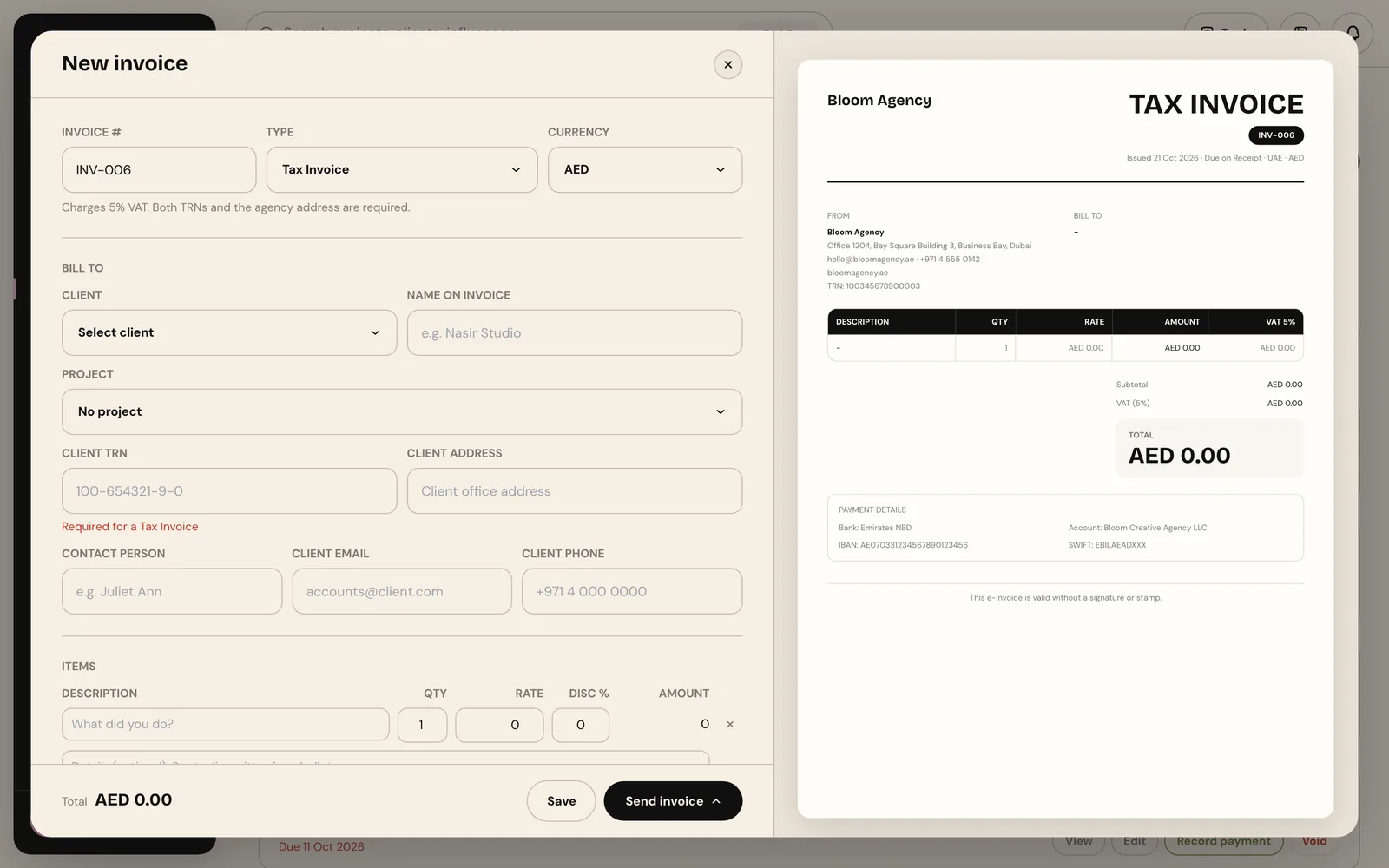Image resolution: width=1389 pixels, height=868 pixels.
Task: Click the footer Total AED 0.00 amount
Action: click(x=134, y=800)
